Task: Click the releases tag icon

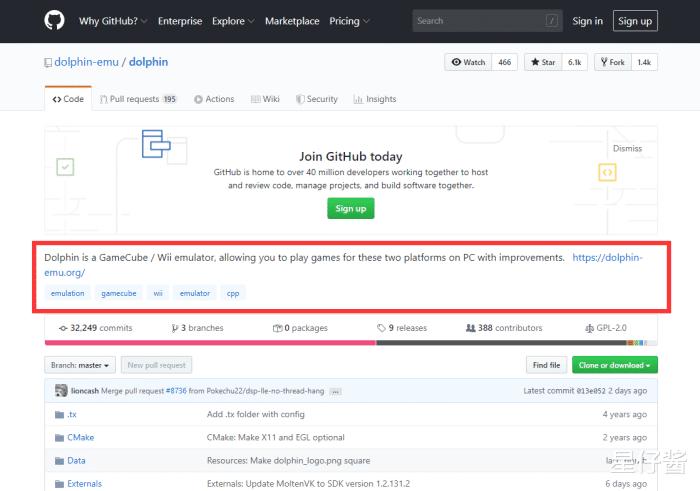Action: 381,328
